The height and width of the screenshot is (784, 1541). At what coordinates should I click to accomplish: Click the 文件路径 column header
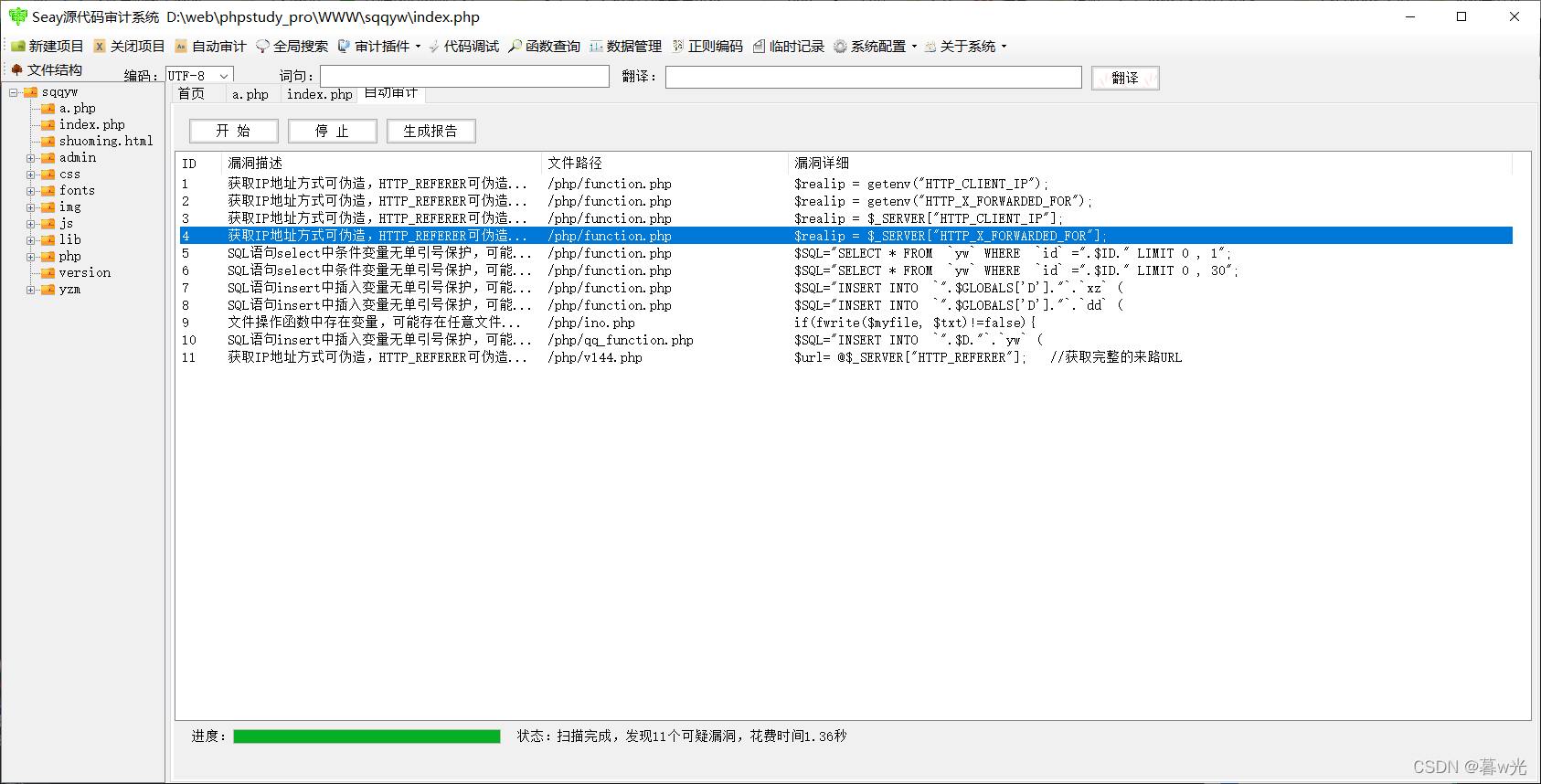coord(665,164)
